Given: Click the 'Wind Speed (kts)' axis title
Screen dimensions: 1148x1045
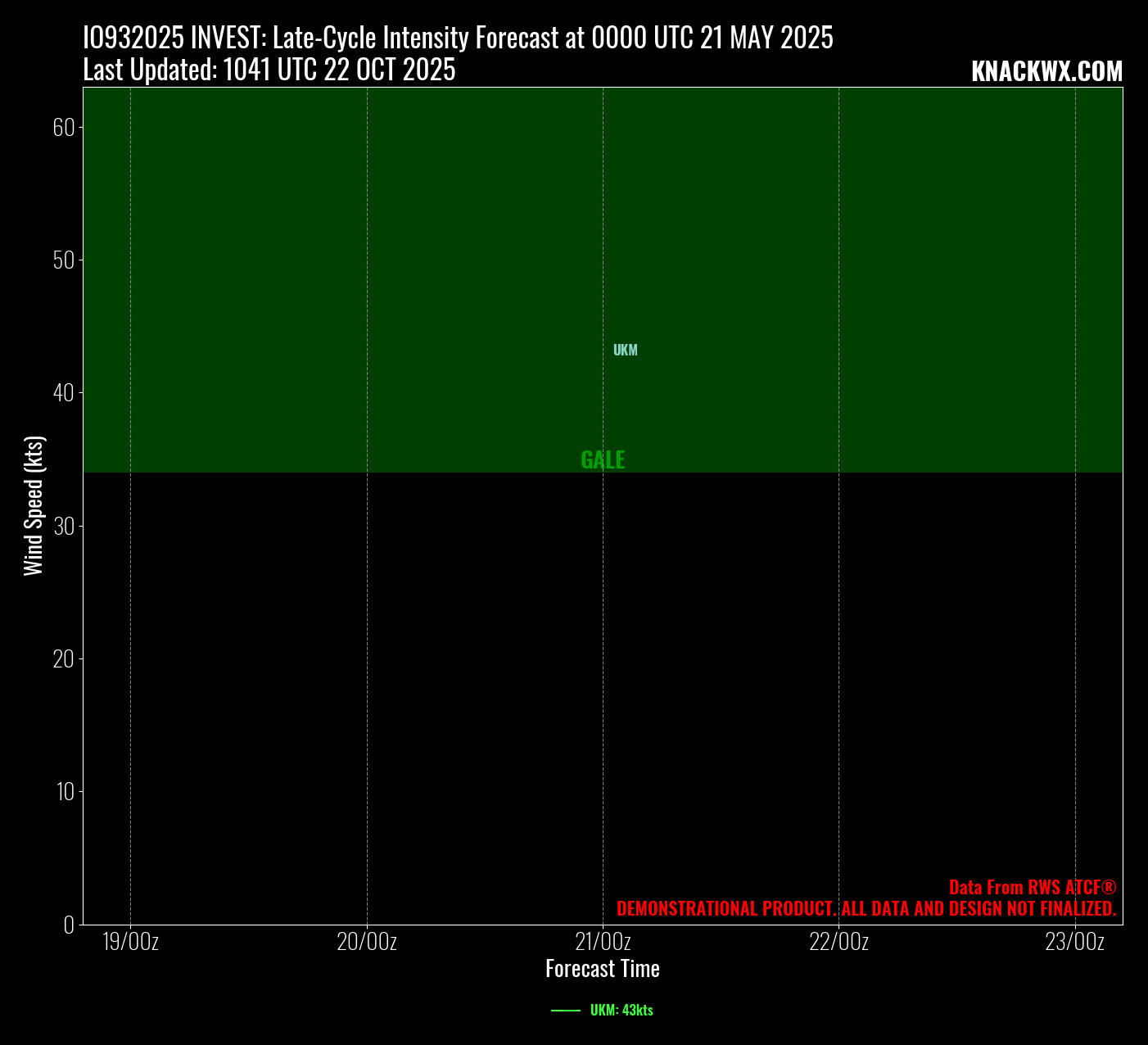Looking at the screenshot, I should [x=33, y=506].
